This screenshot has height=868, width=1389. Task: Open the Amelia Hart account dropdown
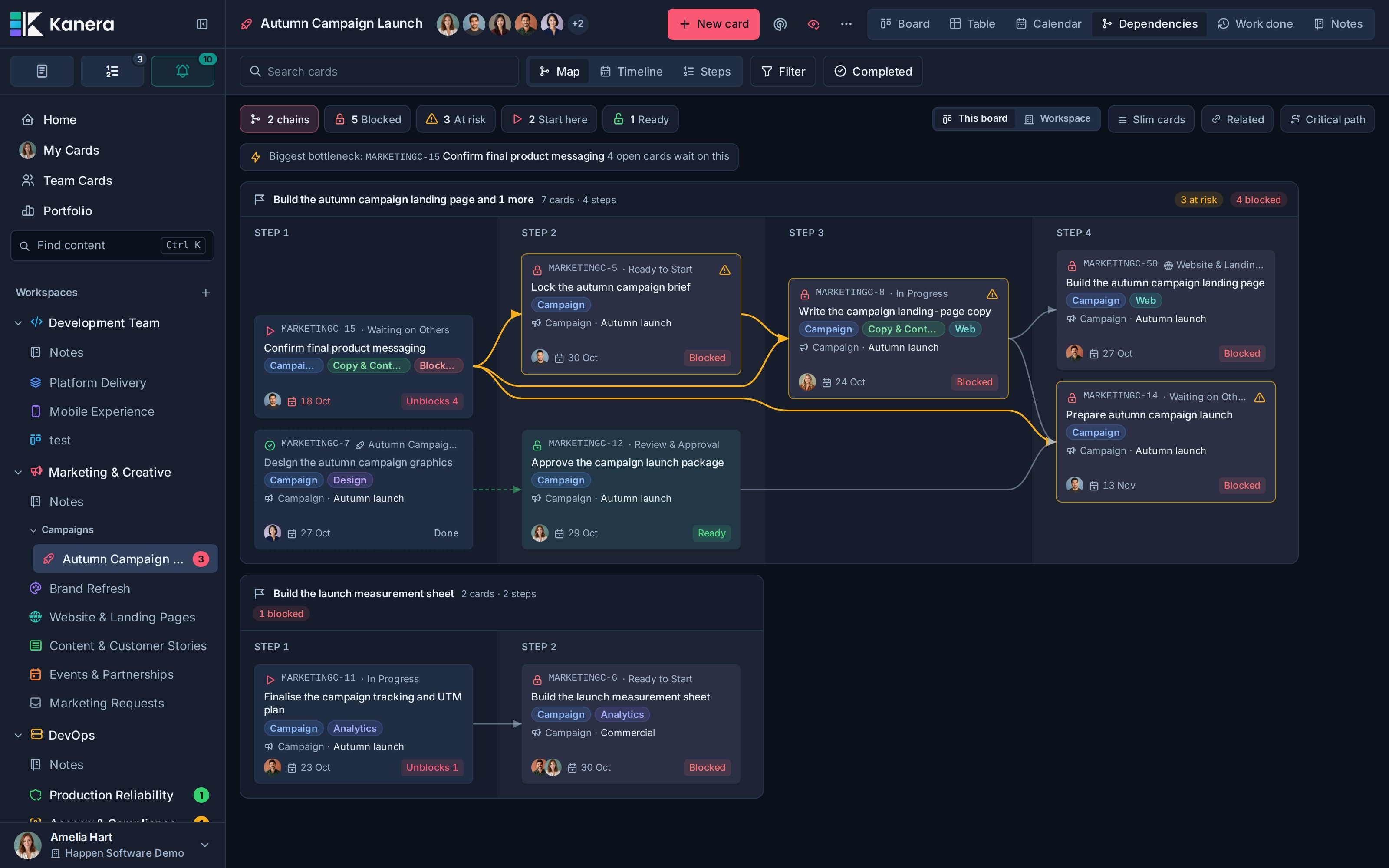click(205, 845)
